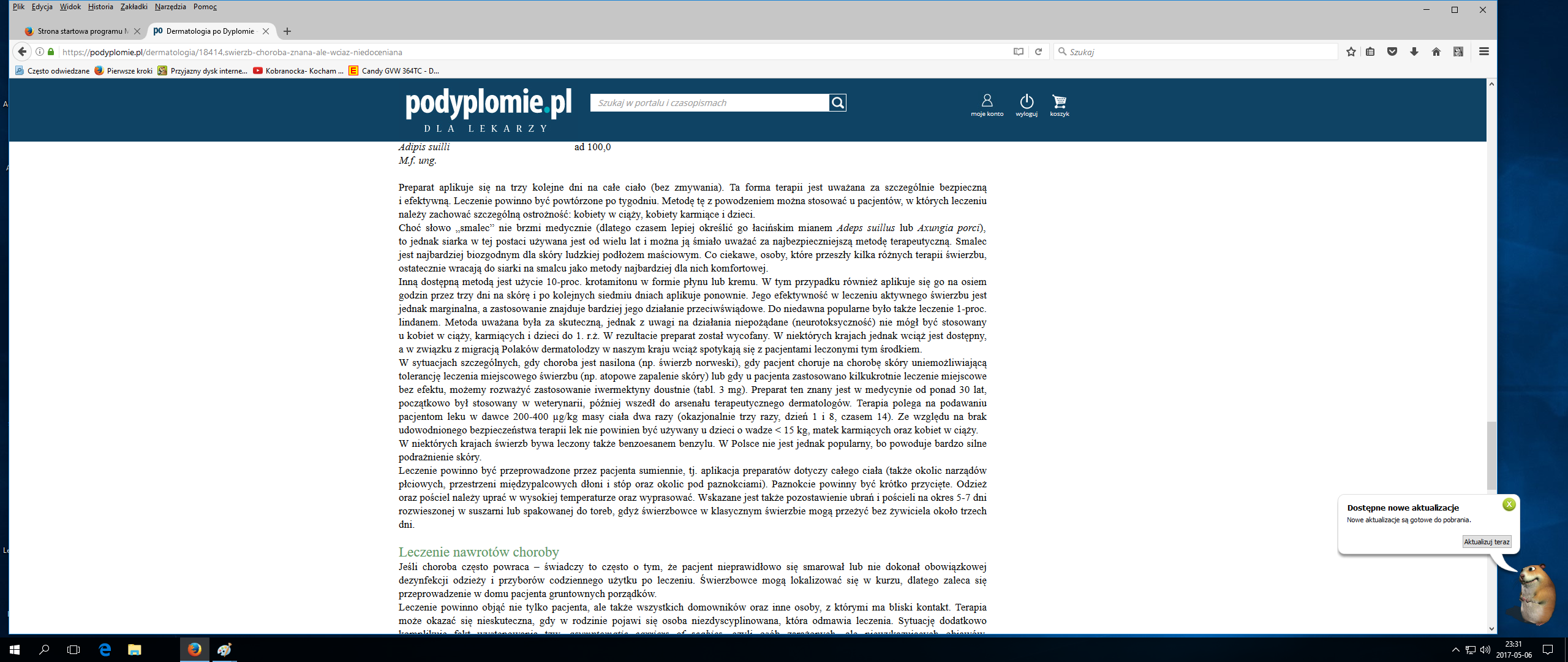Viewport: 1568px width, 662px height.
Task: Open network icon in system tray
Action: (1471, 650)
